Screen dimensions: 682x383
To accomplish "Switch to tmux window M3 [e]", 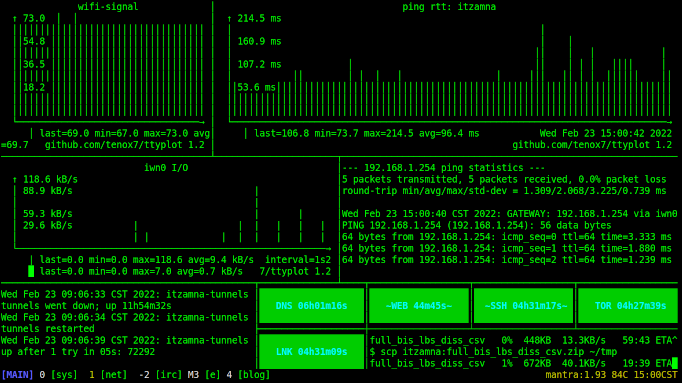I will 204,375.
